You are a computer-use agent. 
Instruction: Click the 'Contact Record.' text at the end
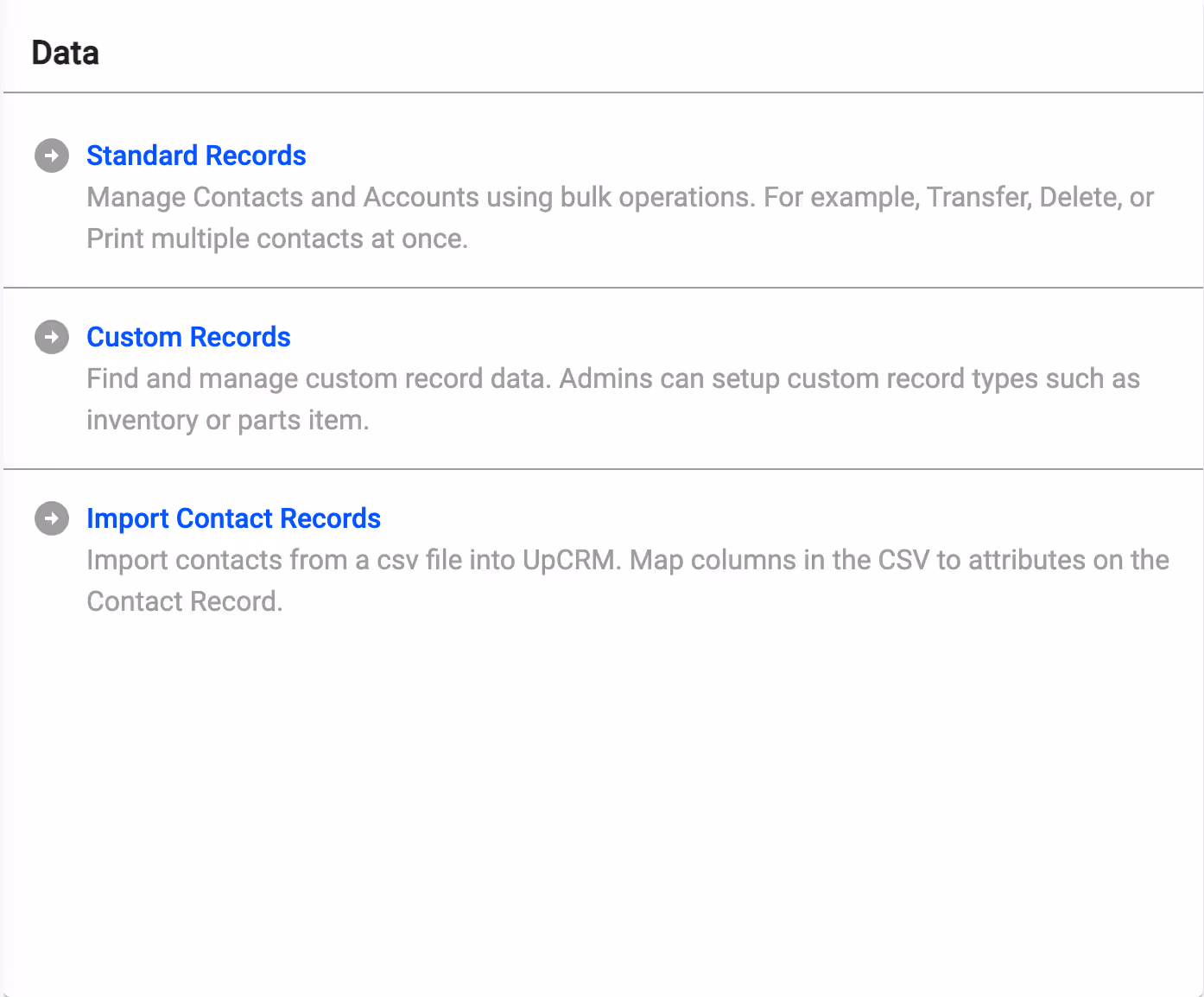tap(185, 602)
